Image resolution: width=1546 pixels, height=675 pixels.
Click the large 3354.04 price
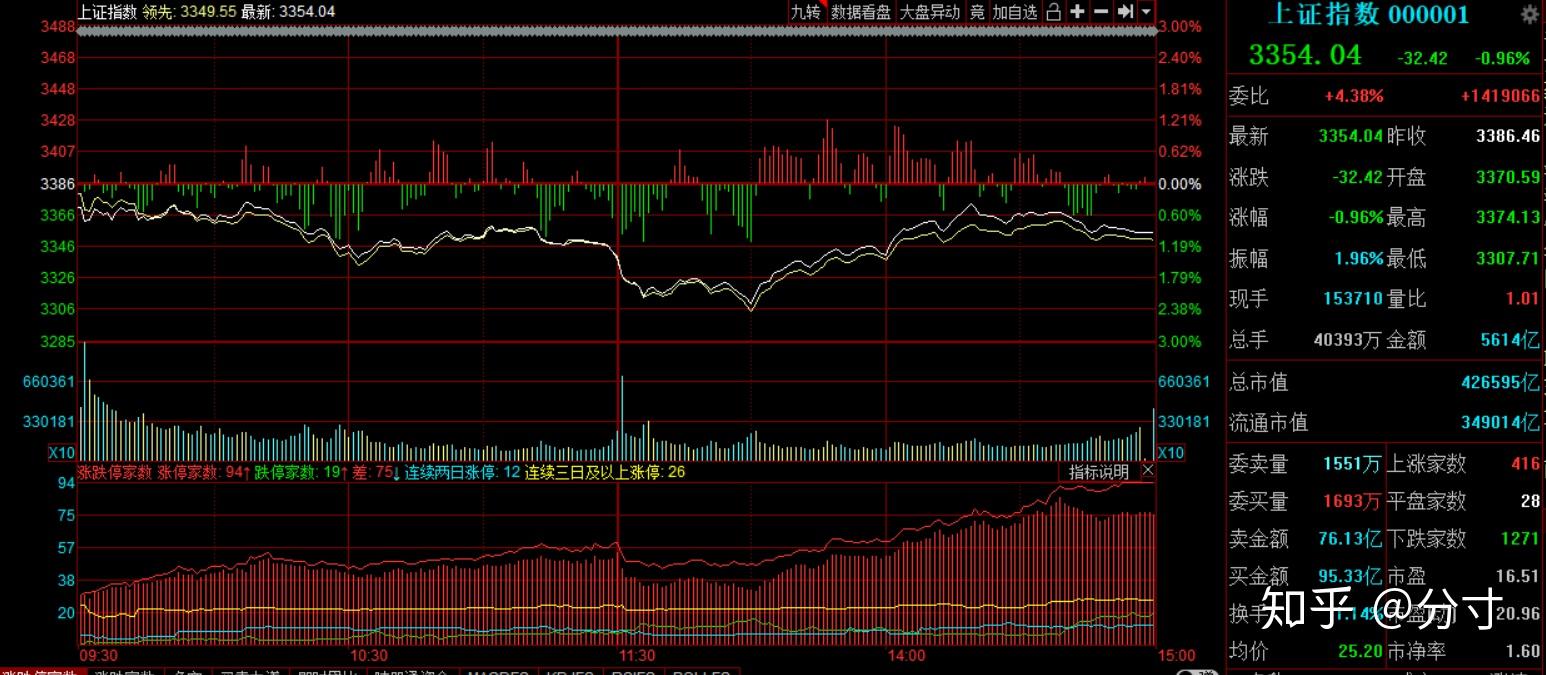point(1305,55)
